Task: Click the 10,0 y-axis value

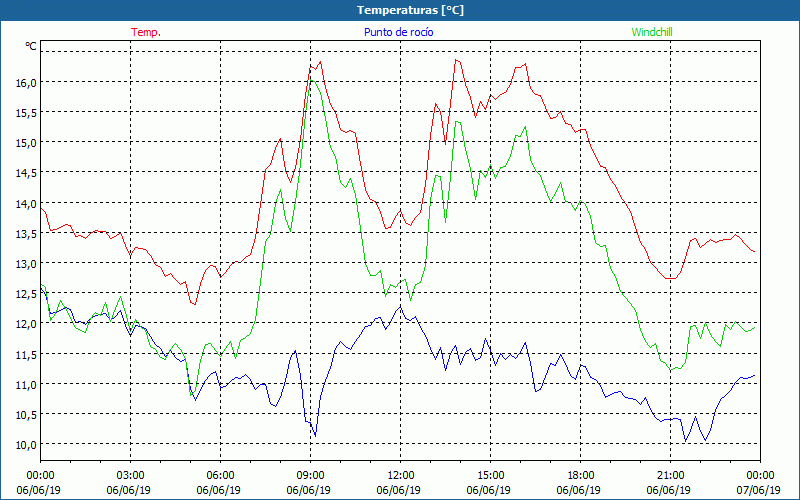Action: [x=26, y=444]
